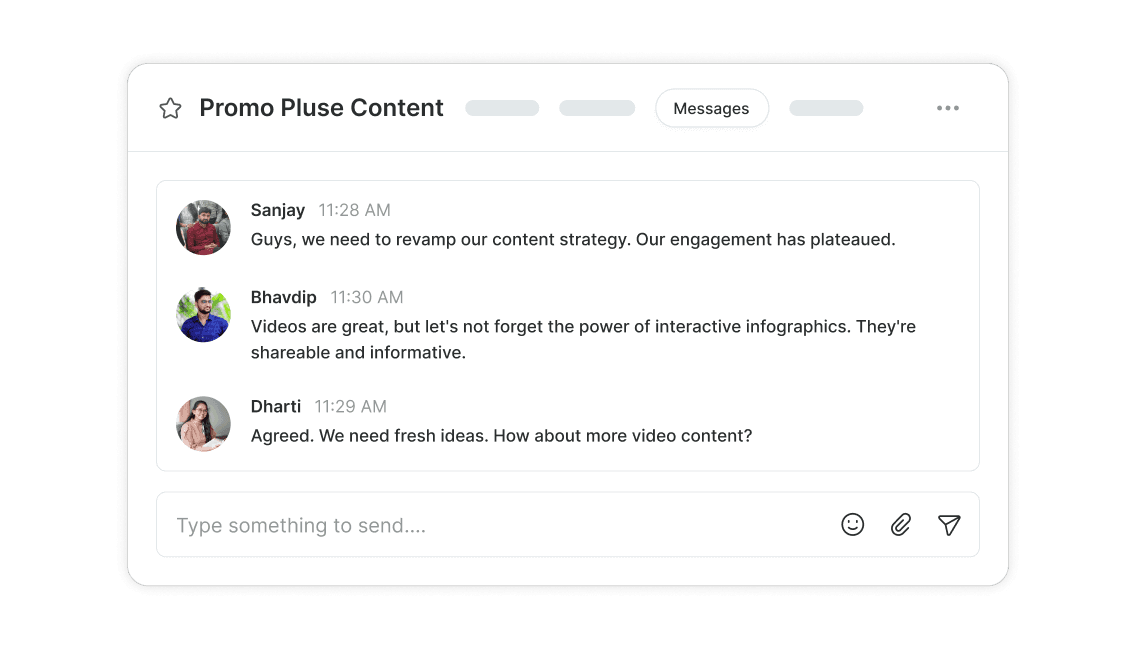Click the 11:28 AM message timestamp
1136x648 pixels.
click(x=355, y=210)
